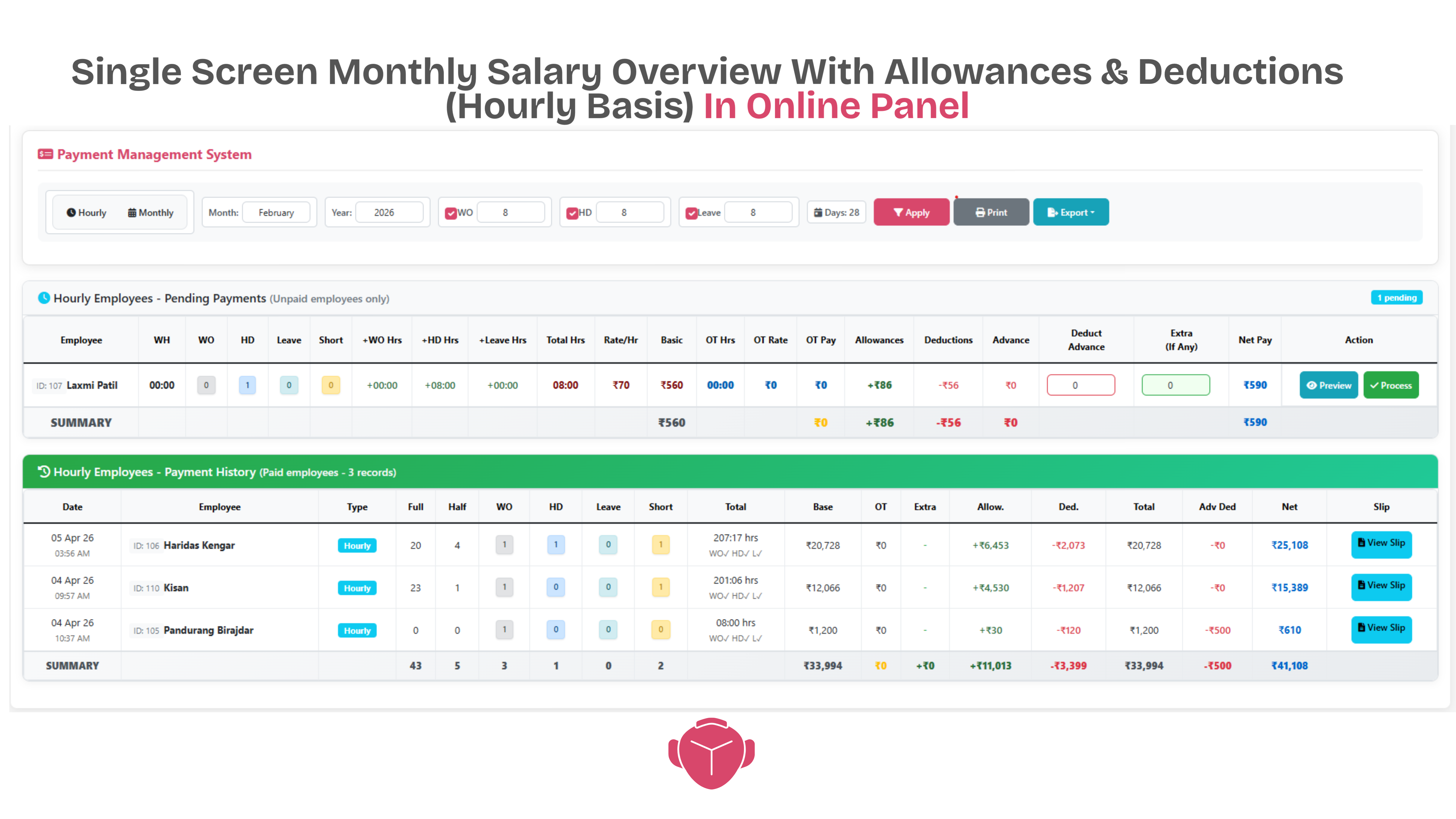This screenshot has height=819, width=1456.
Task: Toggle the WO checkbox
Action: (451, 213)
